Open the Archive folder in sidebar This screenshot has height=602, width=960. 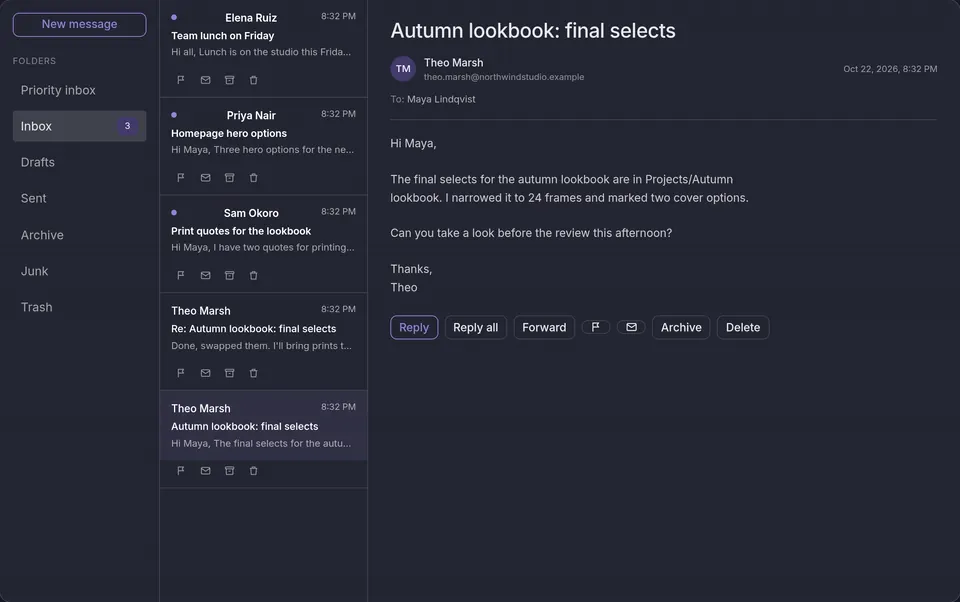point(80,235)
